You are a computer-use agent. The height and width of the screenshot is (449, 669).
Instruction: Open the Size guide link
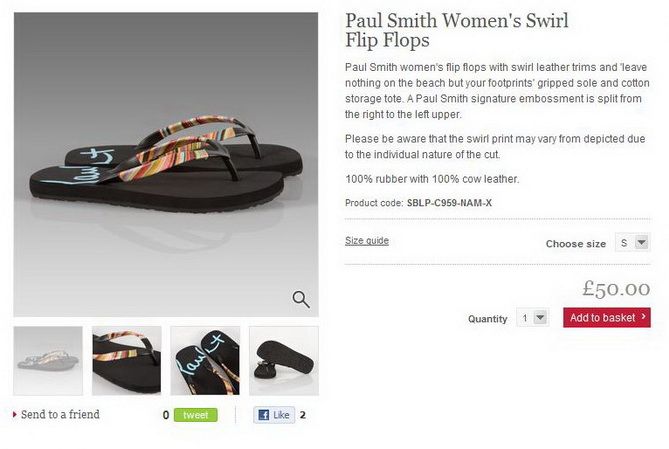click(x=367, y=241)
